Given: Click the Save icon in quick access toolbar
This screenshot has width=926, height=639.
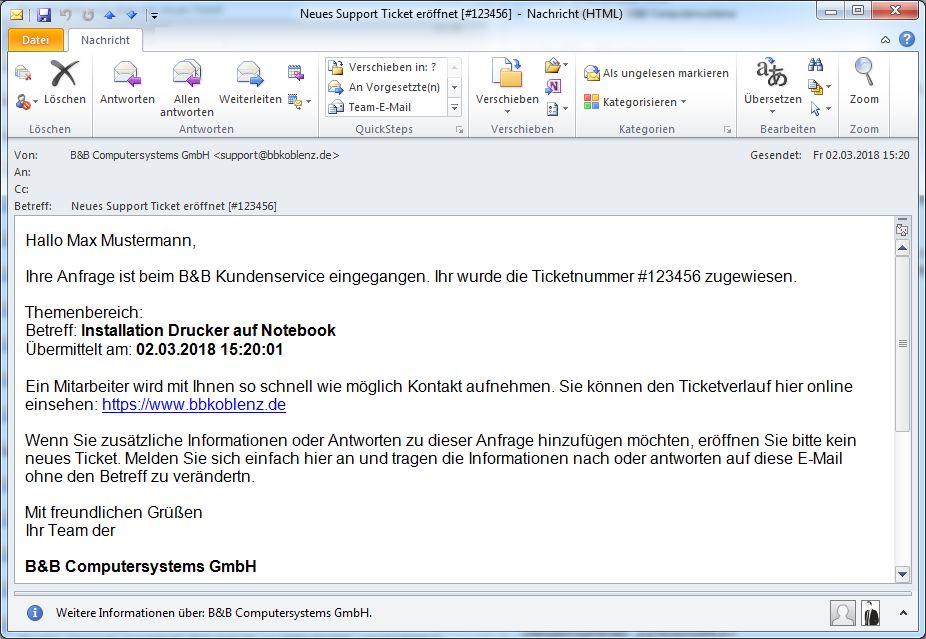Looking at the screenshot, I should tap(44, 14).
